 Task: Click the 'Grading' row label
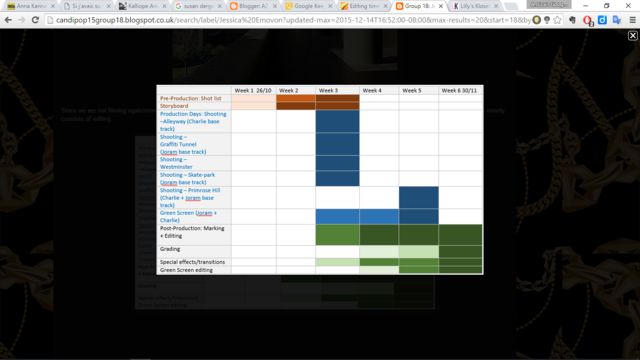point(170,249)
